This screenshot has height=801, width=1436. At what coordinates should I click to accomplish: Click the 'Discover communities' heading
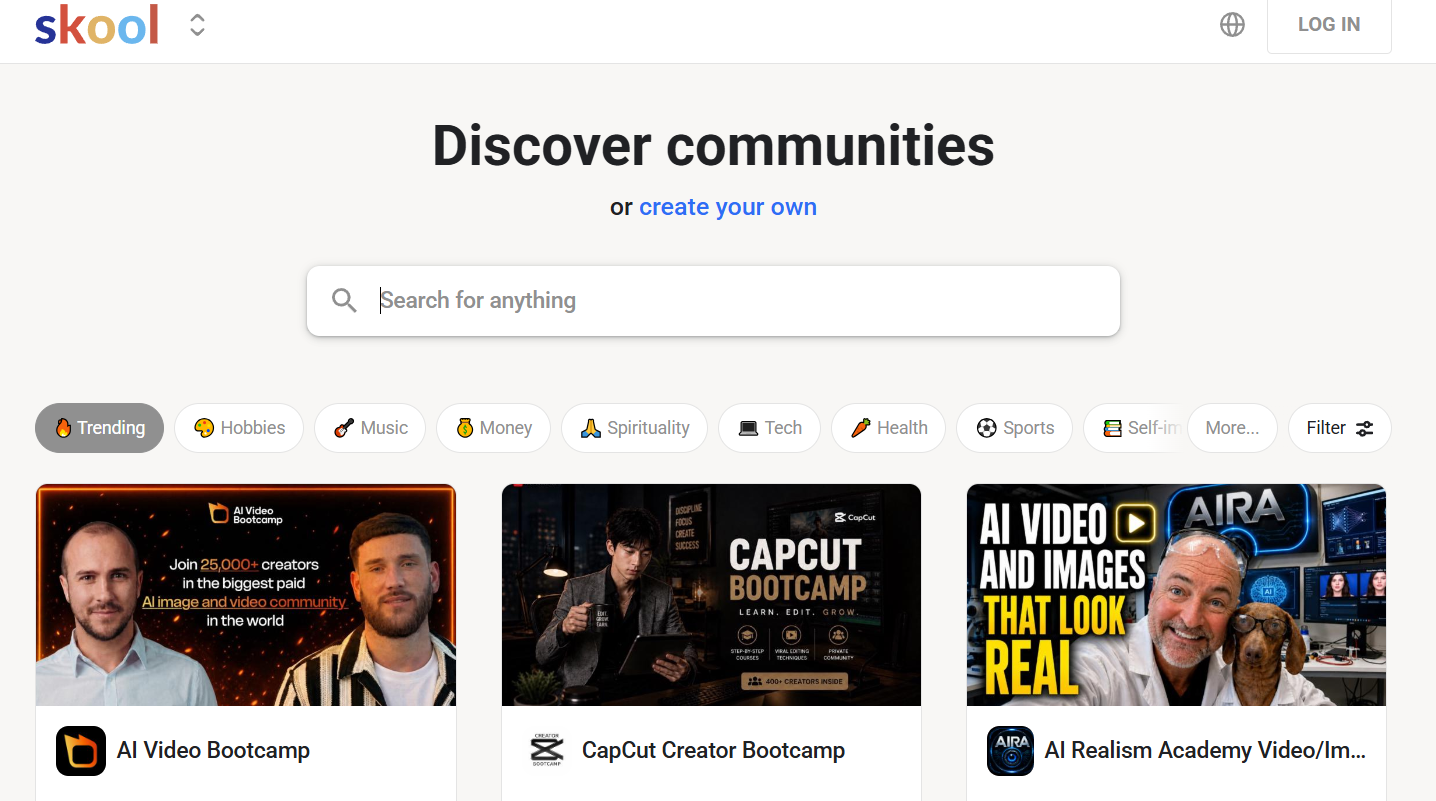pos(713,145)
